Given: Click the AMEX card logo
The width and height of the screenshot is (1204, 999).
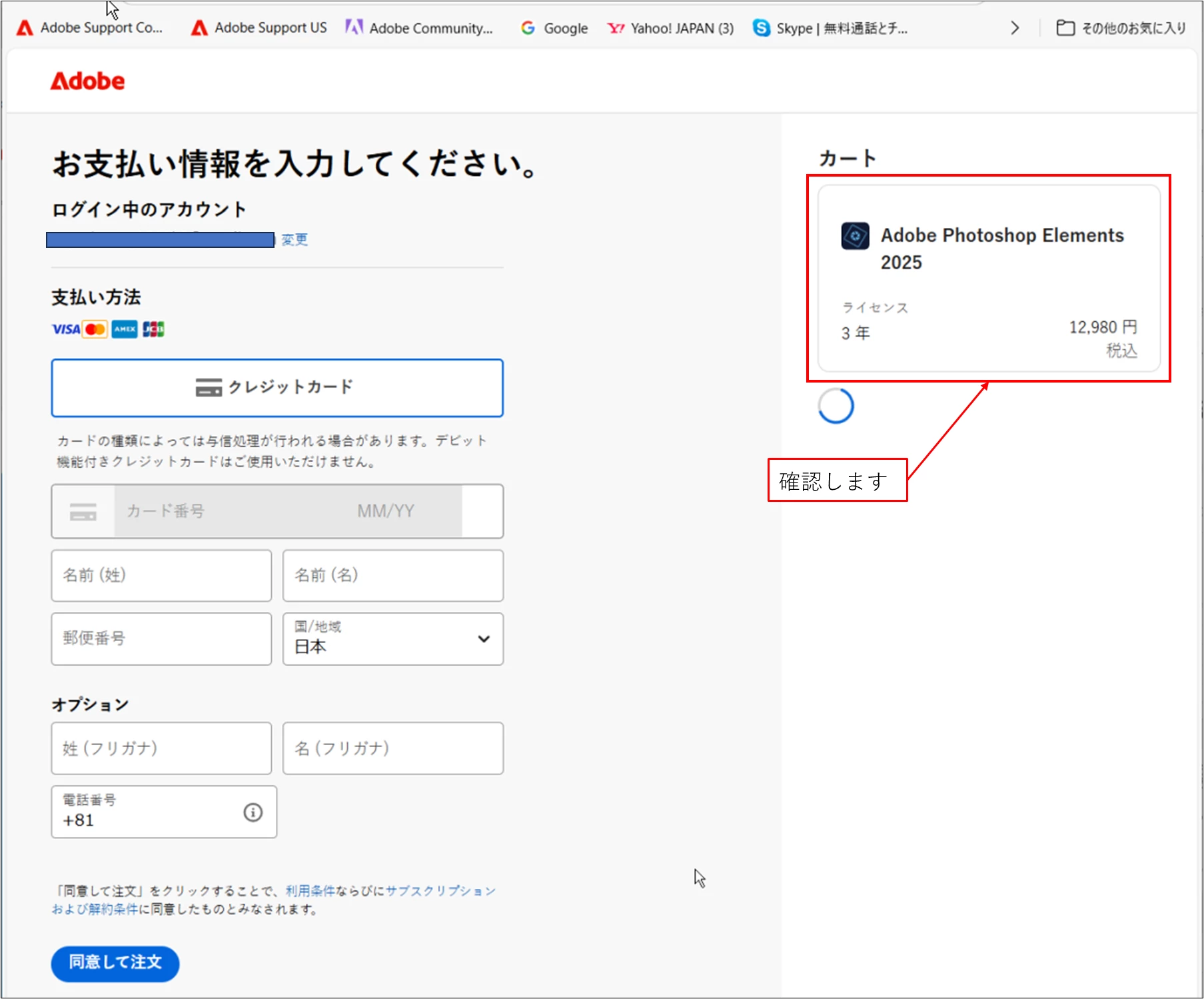Looking at the screenshot, I should [x=125, y=329].
